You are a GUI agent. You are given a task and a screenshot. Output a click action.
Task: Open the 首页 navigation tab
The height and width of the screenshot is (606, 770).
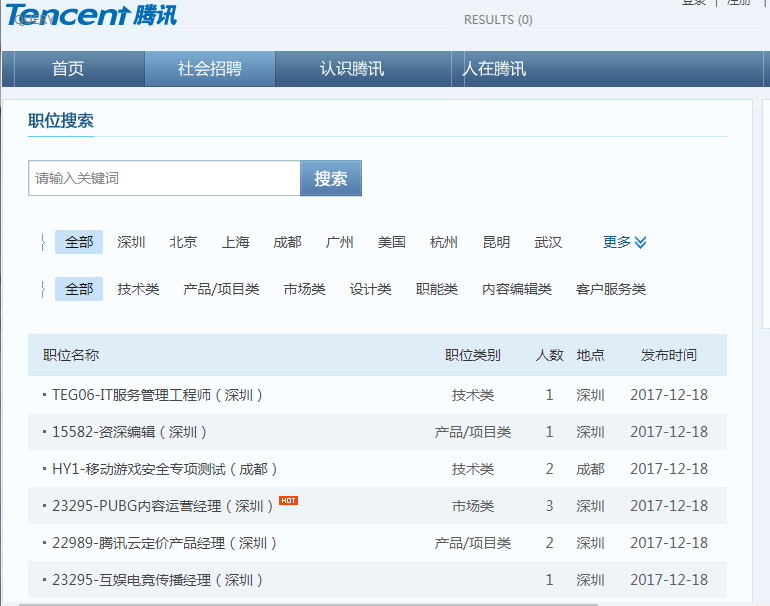[x=68, y=68]
